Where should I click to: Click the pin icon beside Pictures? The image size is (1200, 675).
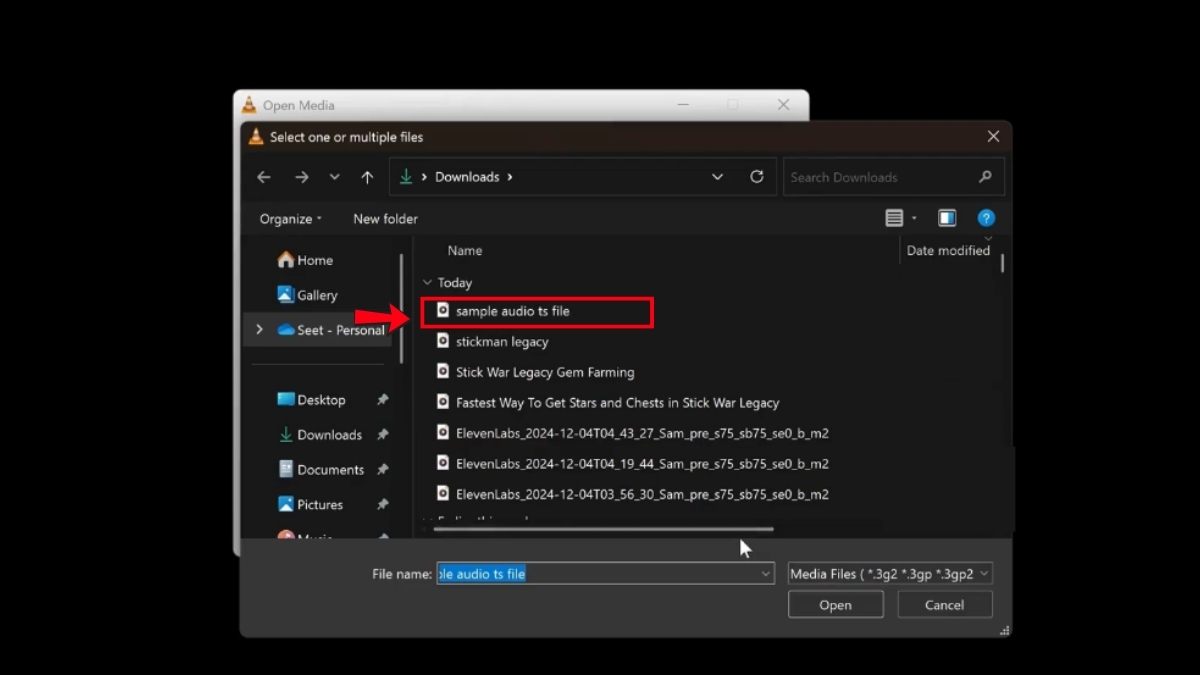coord(382,505)
